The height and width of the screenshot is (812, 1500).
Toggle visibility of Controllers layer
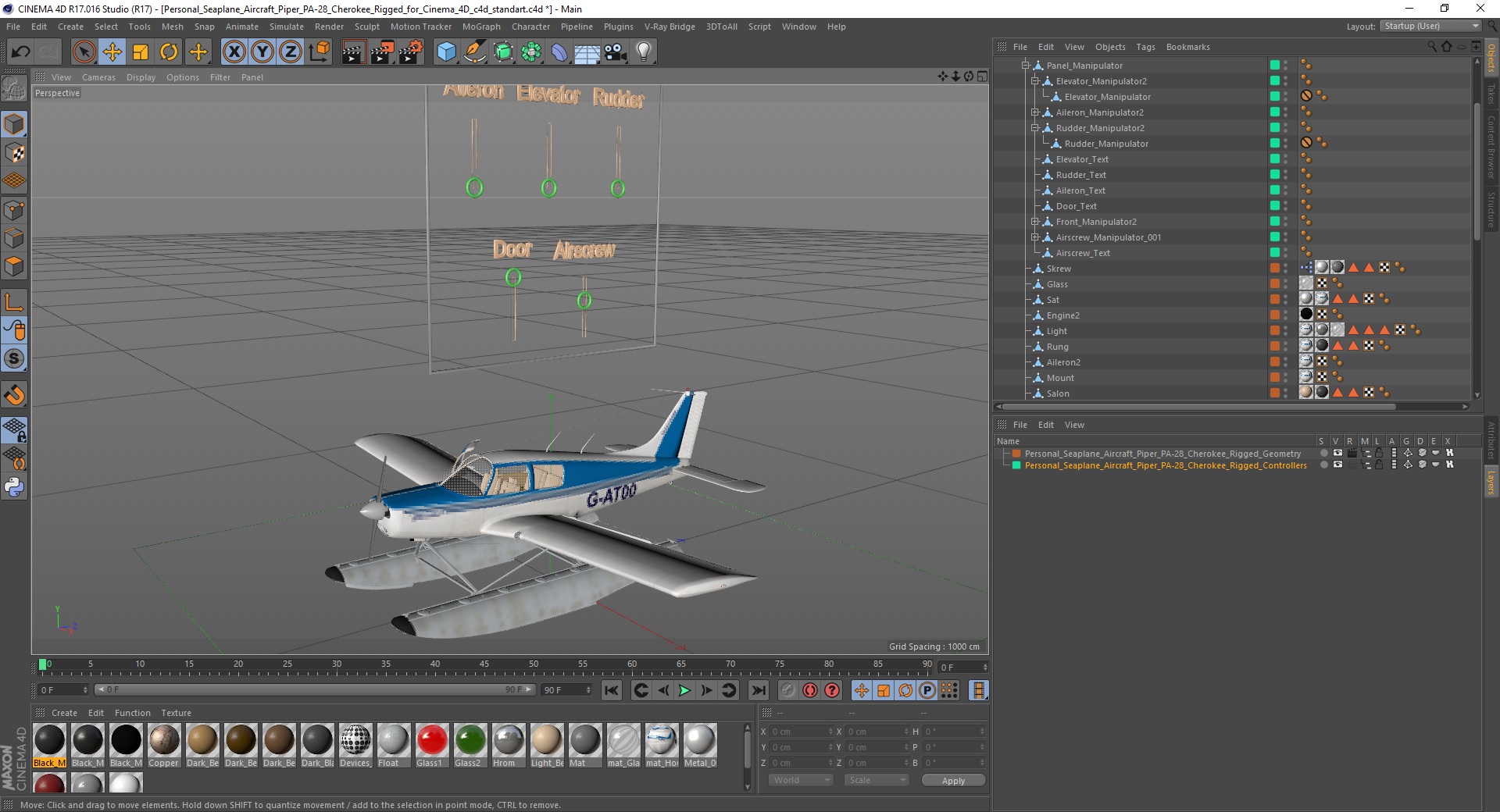click(1337, 465)
